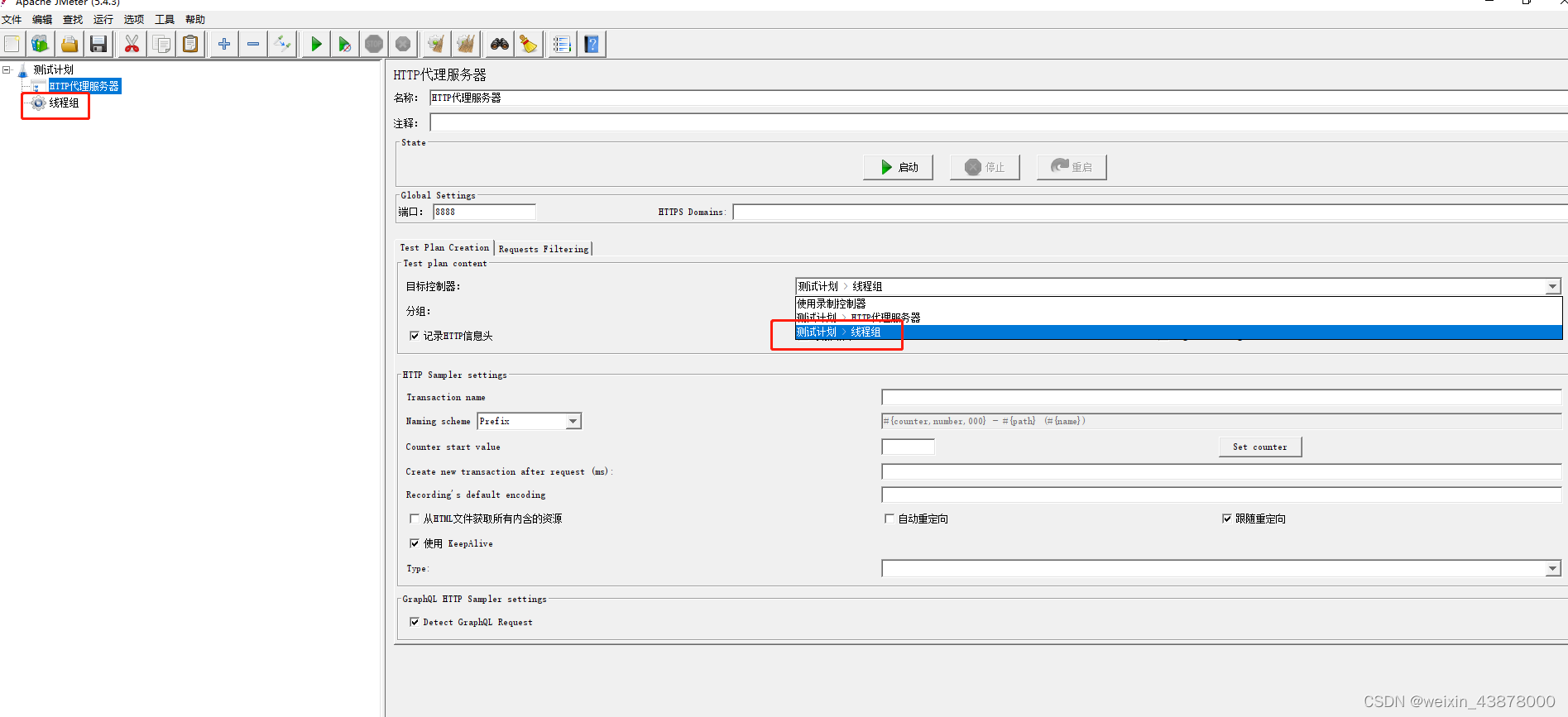1568x717 pixels.
Task: Open the 查找 menu
Action: pyautogui.click(x=73, y=20)
